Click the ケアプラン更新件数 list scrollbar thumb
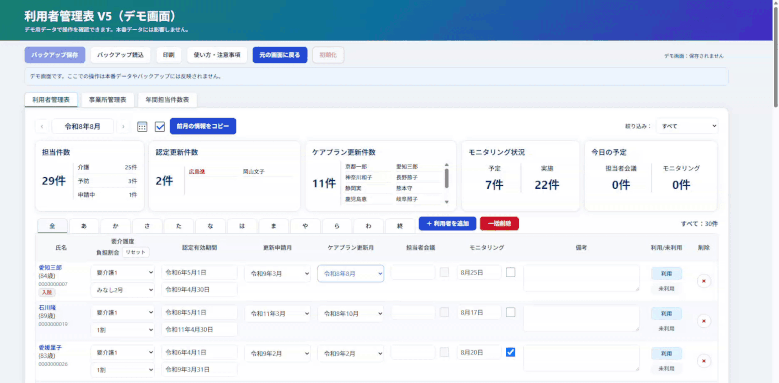Image resolution: width=779 pixels, height=383 pixels. (447, 178)
